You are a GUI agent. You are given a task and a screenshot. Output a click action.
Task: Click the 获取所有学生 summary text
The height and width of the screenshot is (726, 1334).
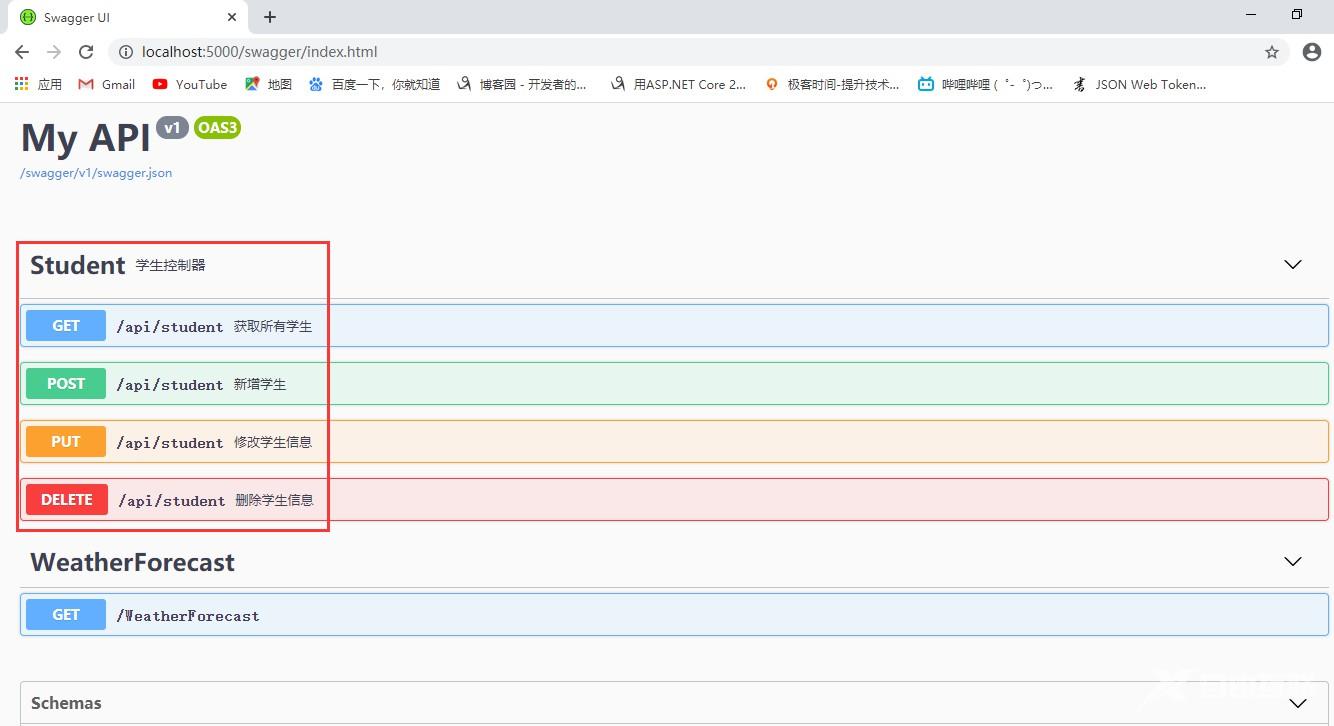coord(273,326)
